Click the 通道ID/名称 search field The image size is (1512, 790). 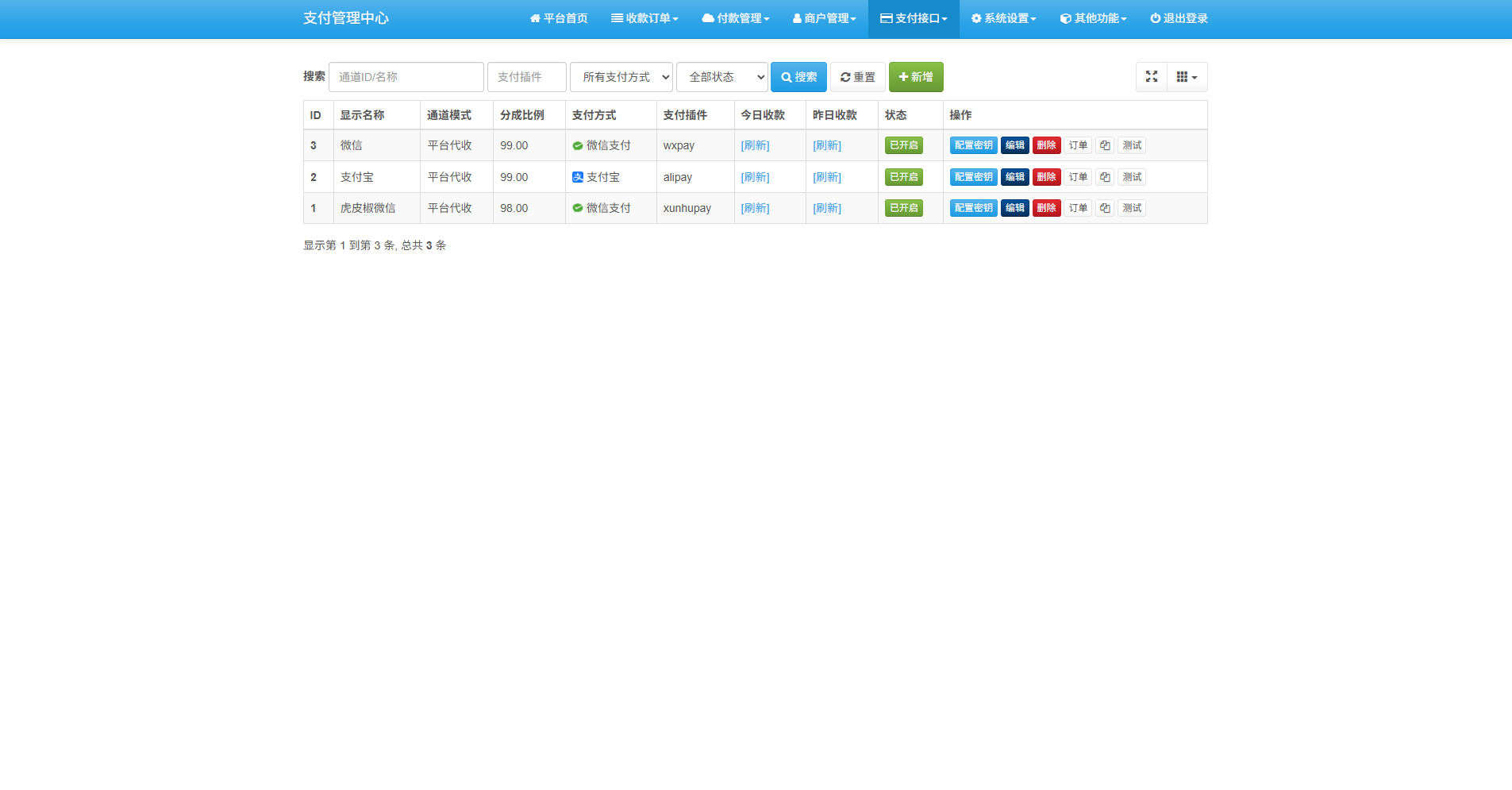[406, 77]
